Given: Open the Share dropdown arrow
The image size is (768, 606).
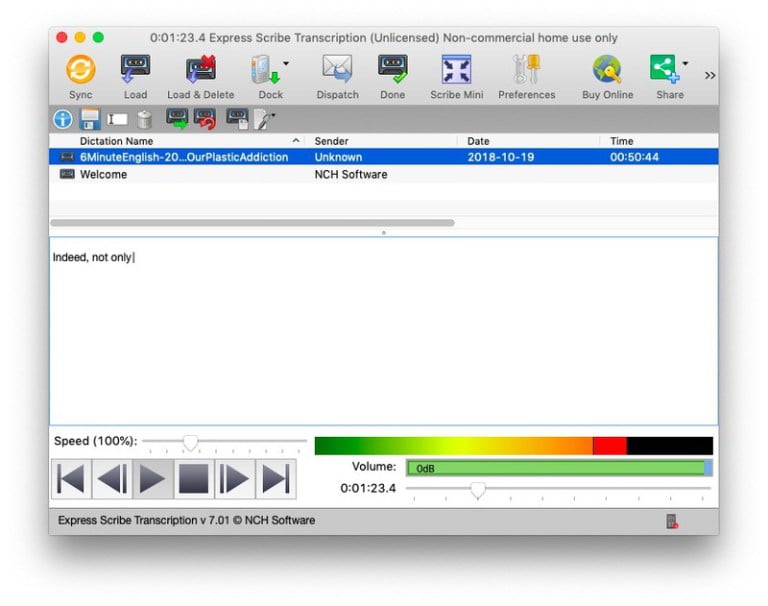Looking at the screenshot, I should 685,63.
